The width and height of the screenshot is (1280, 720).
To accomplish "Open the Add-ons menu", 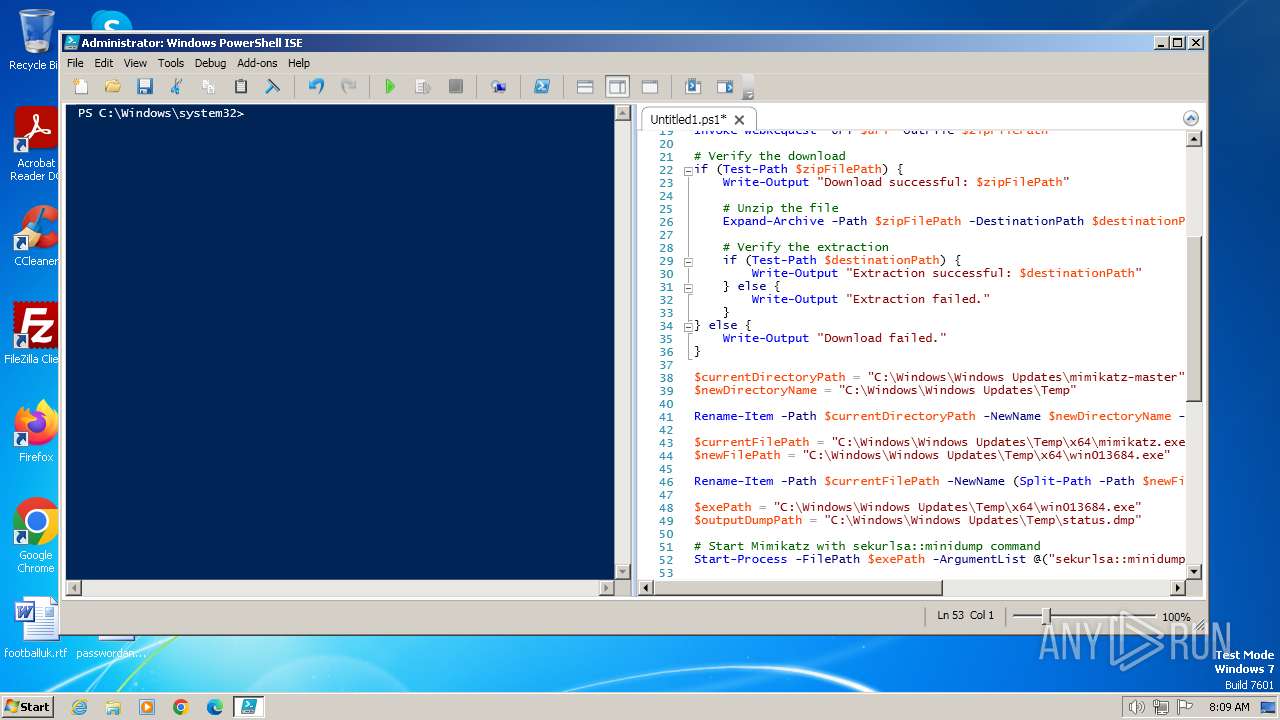I will pyautogui.click(x=257, y=63).
